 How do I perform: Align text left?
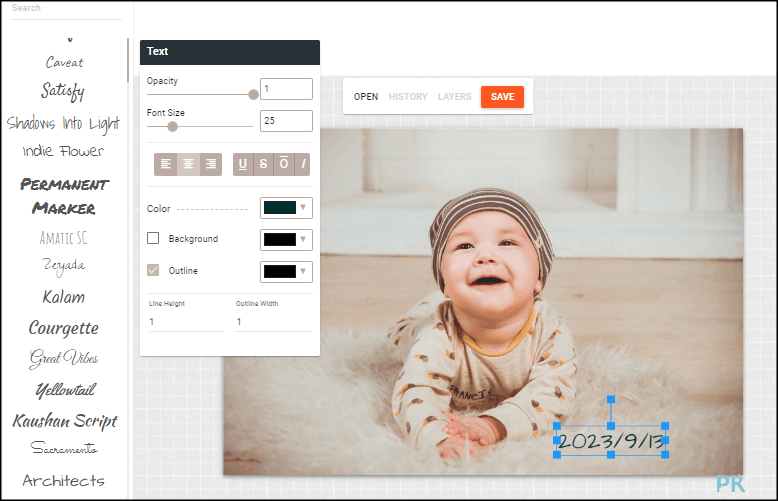[x=166, y=164]
